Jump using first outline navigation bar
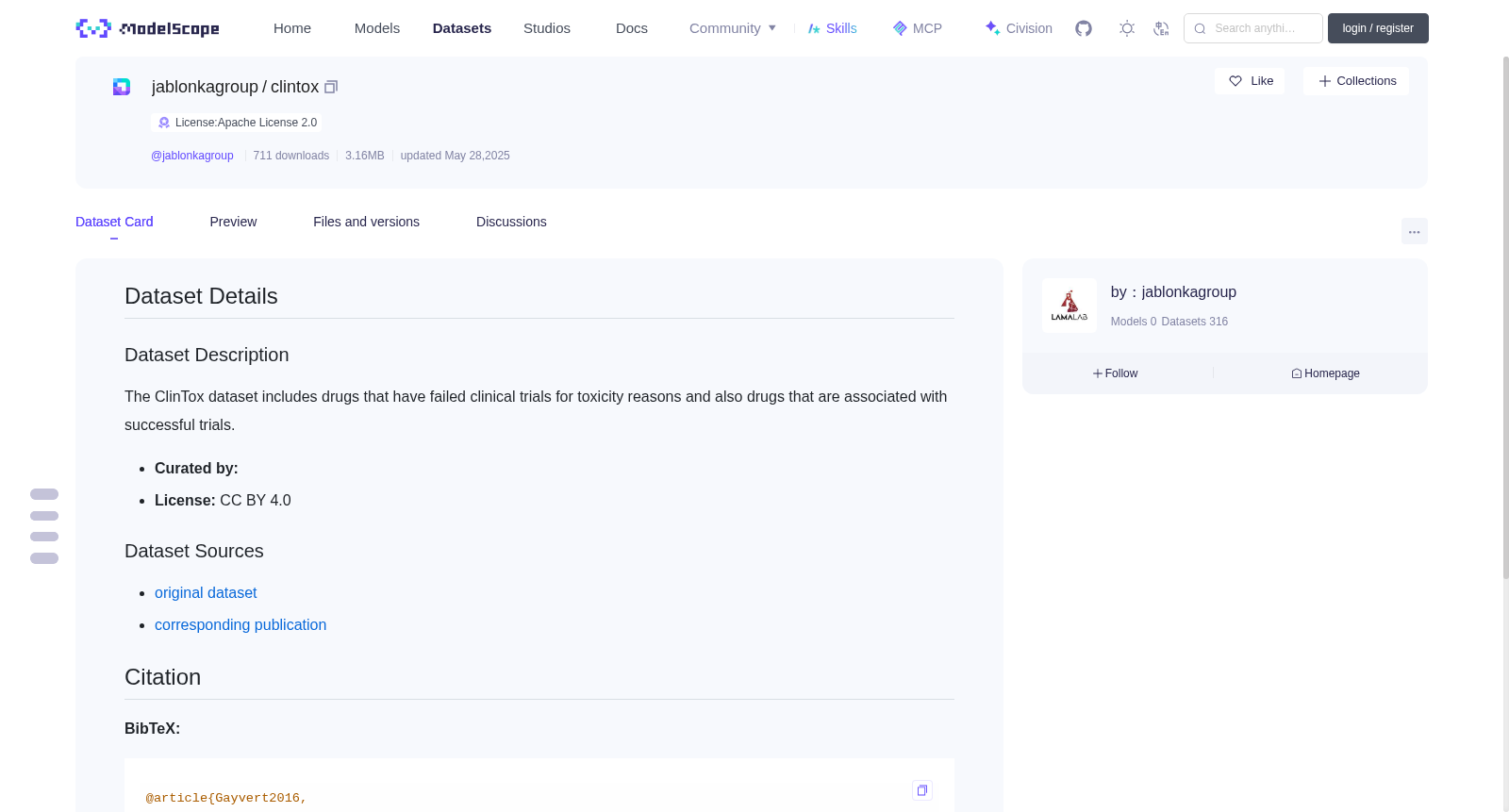The height and width of the screenshot is (812, 1509). [x=44, y=494]
